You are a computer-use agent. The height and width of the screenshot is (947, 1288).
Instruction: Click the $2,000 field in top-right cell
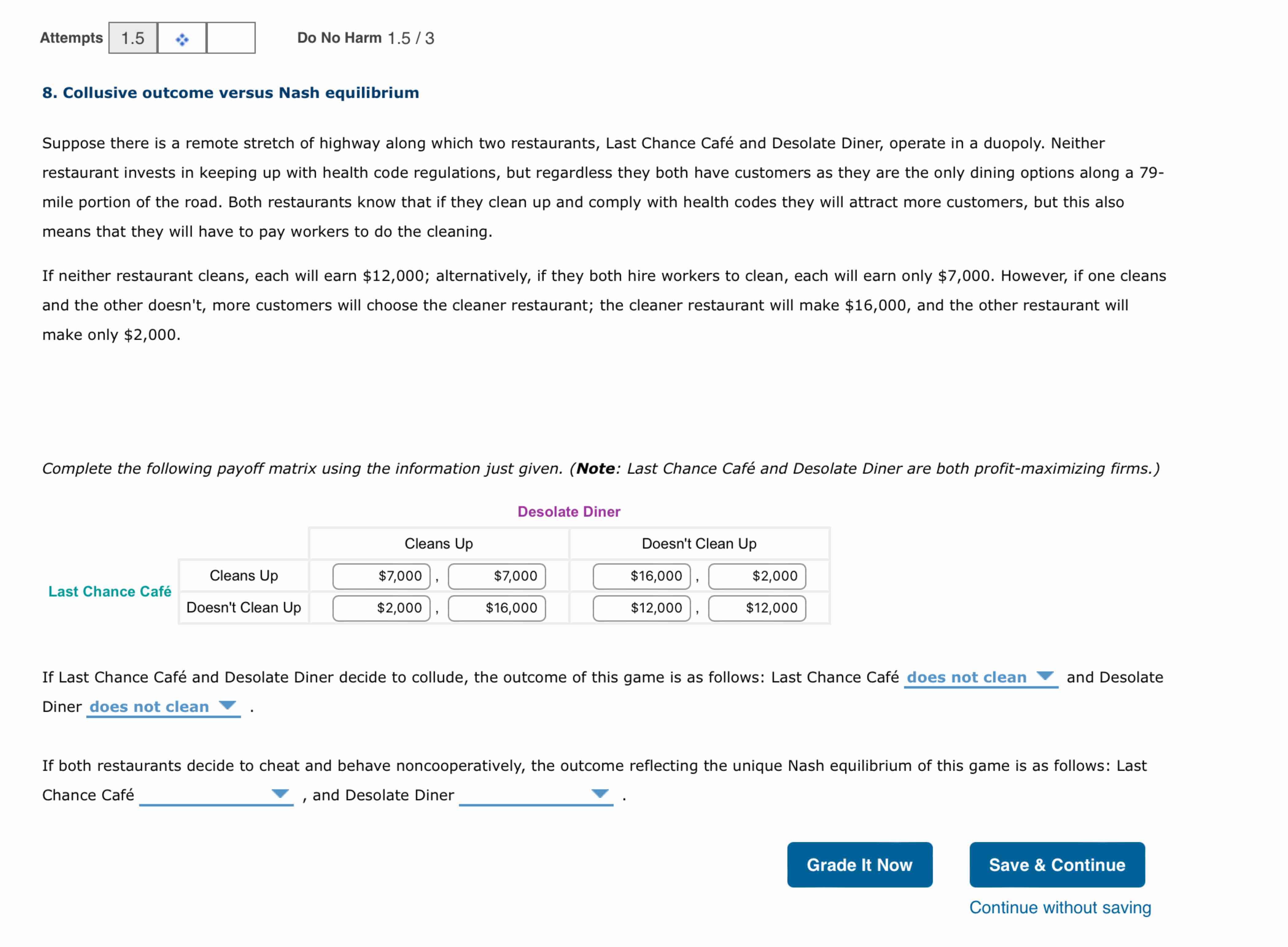pyautogui.click(x=757, y=576)
